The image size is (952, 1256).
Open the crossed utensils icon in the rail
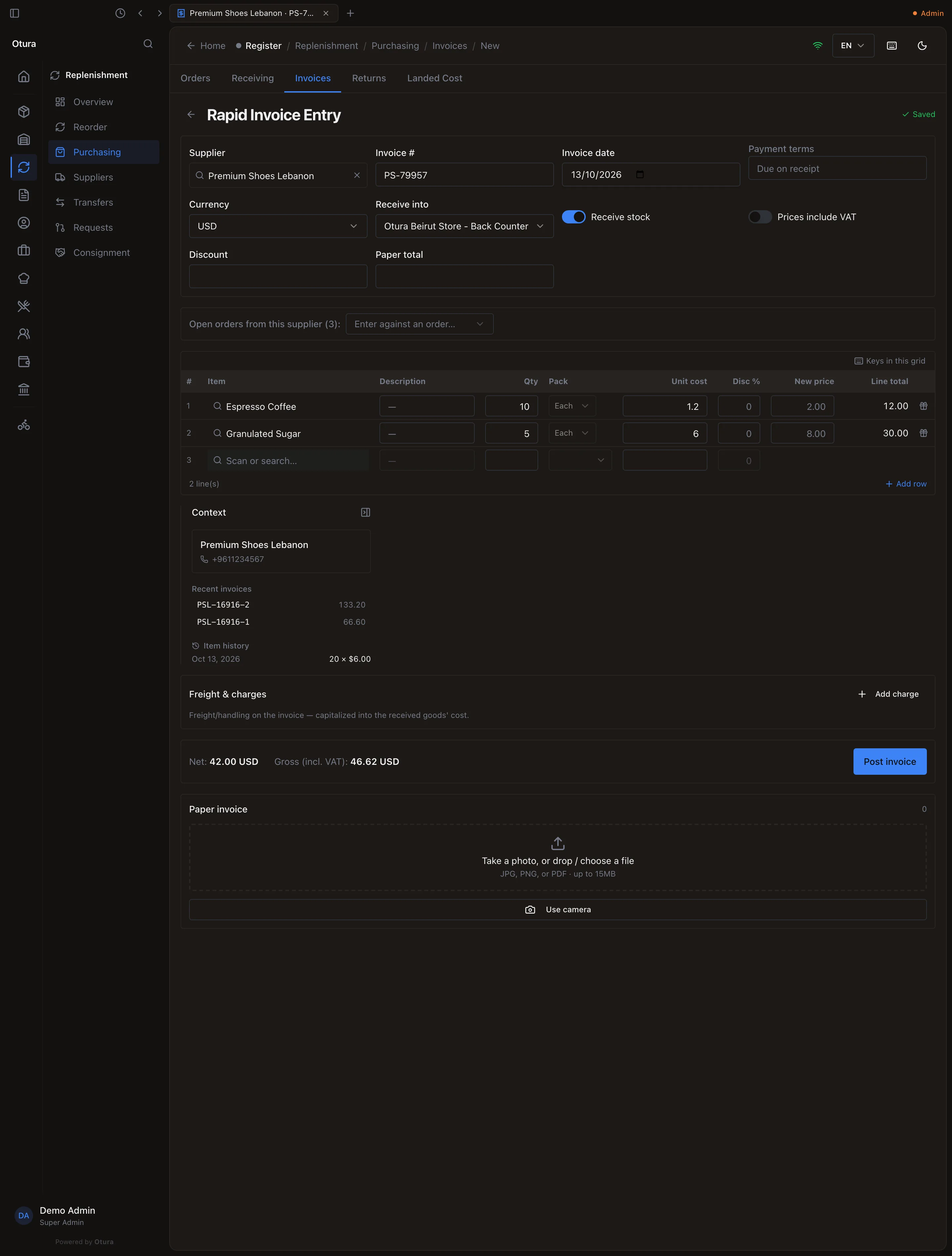pos(24,306)
